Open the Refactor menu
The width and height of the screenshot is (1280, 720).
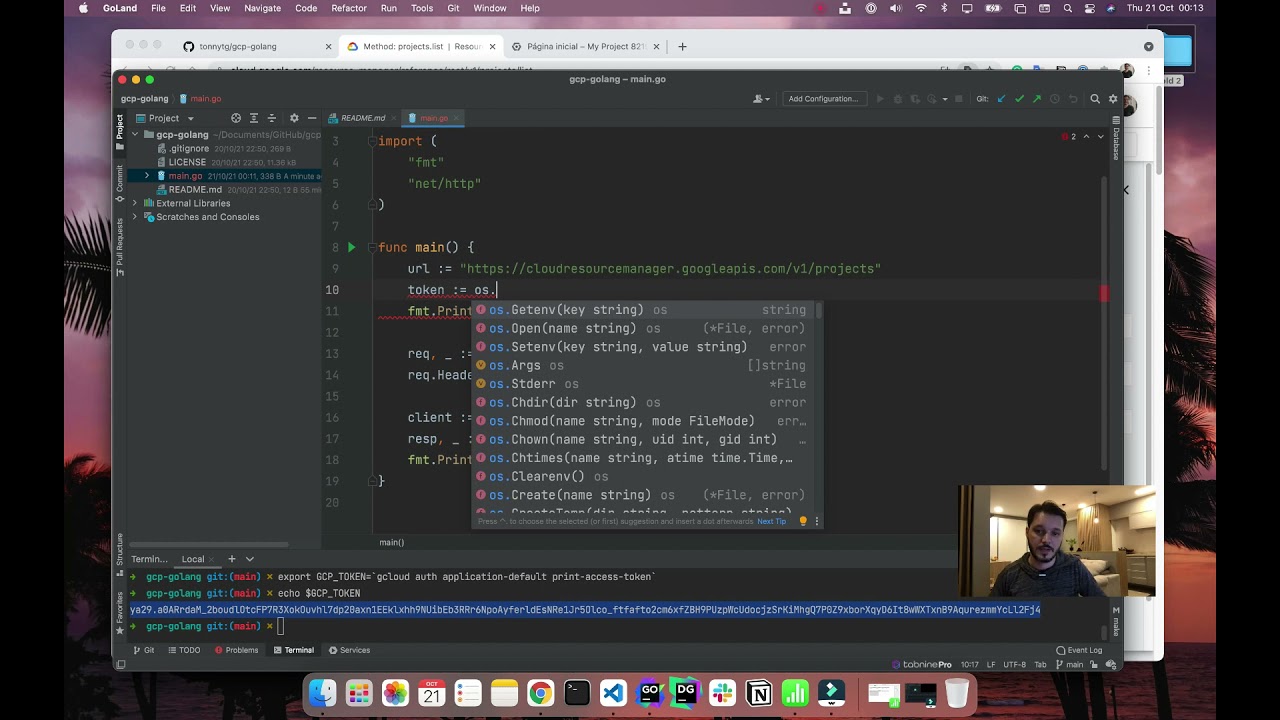tap(349, 8)
